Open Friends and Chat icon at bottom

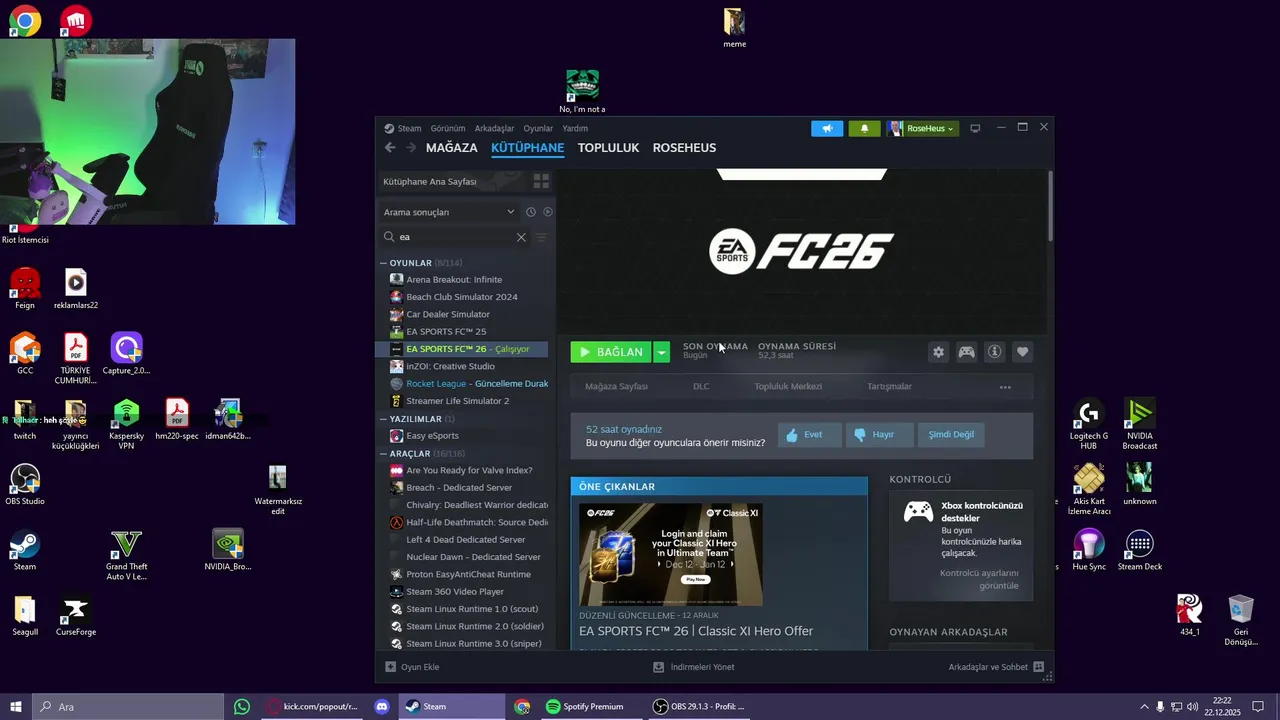click(1038, 667)
